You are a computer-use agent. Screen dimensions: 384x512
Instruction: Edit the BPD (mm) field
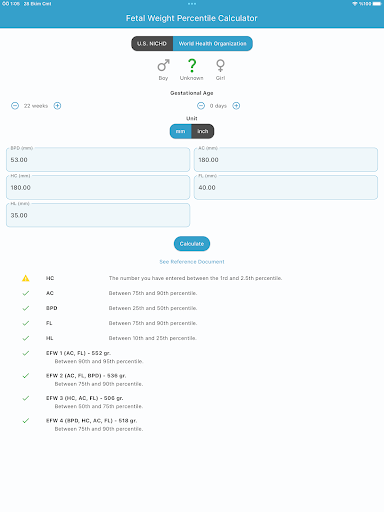(x=98, y=160)
